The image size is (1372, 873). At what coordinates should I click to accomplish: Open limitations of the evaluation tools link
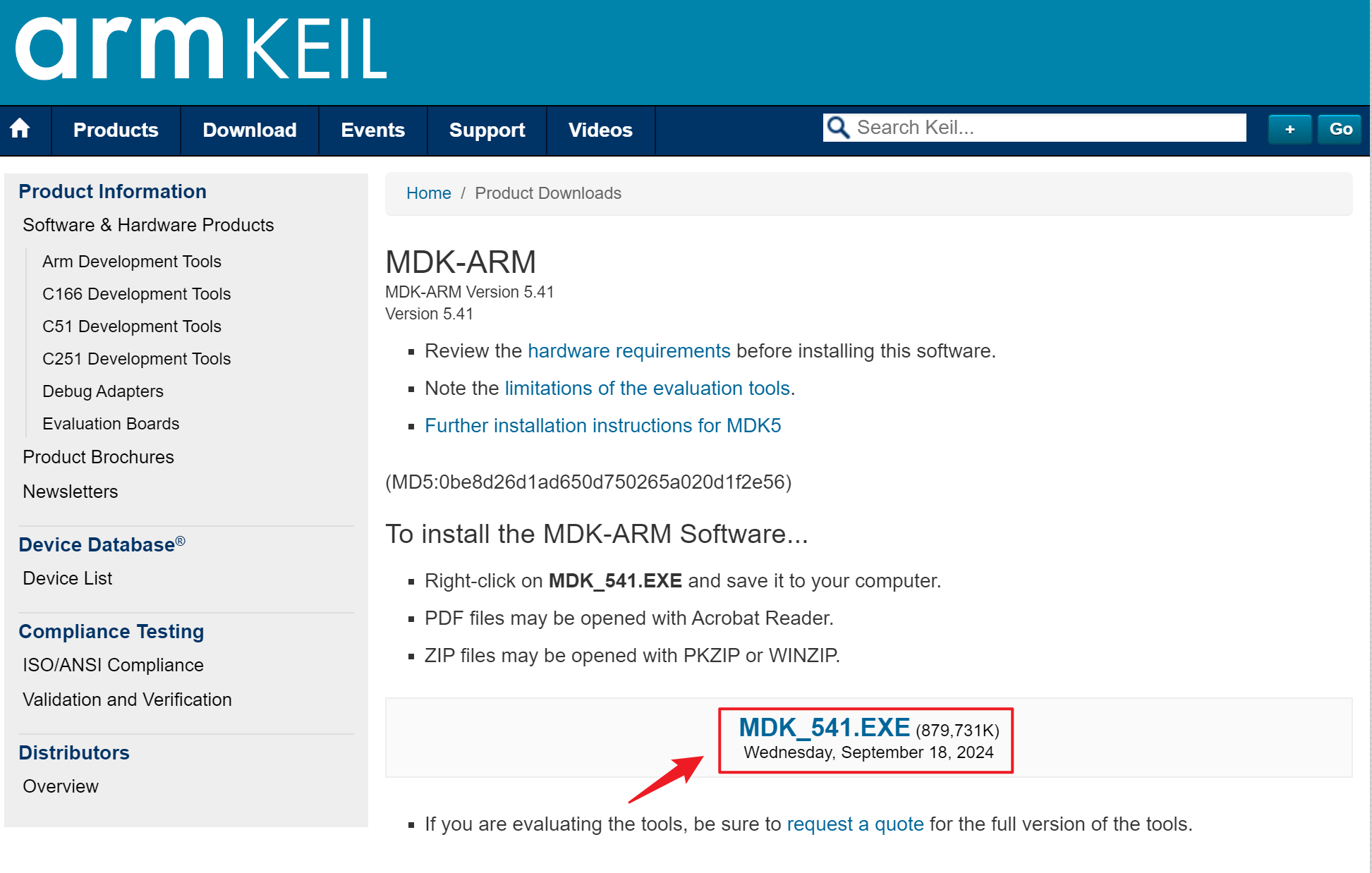[647, 388]
